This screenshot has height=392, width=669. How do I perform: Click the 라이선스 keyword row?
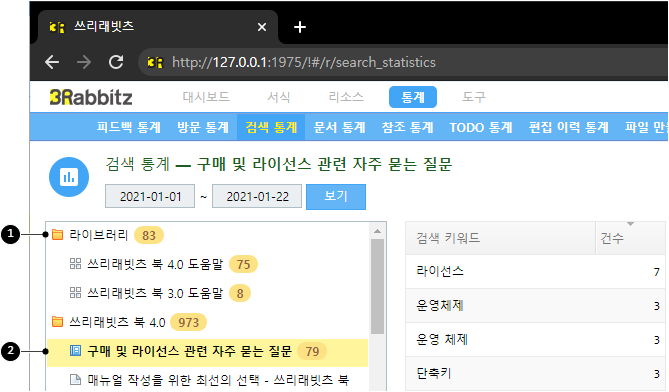[535, 271]
